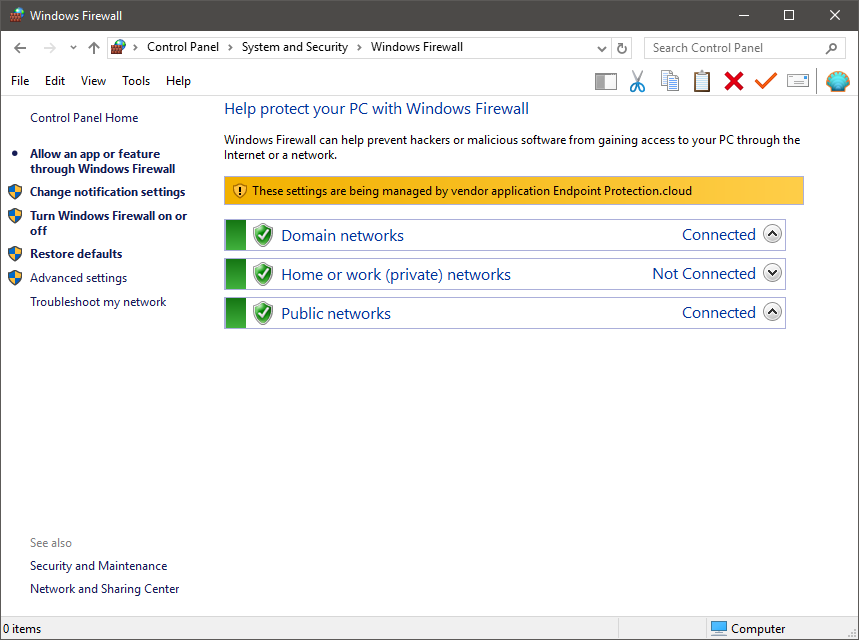Click the Up one level arrow
859x640 pixels.
click(x=94, y=48)
